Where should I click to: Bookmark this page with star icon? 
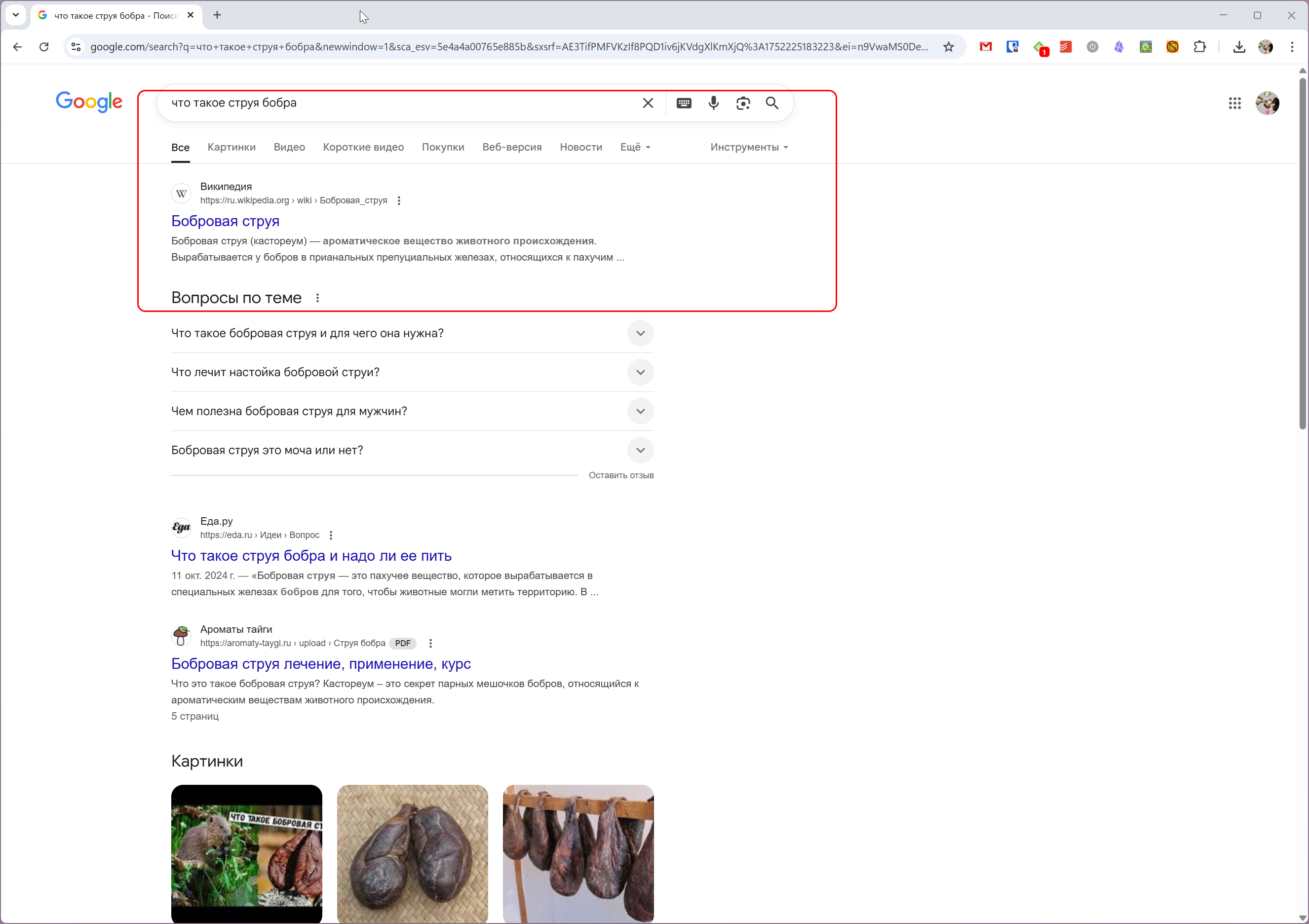[x=949, y=47]
